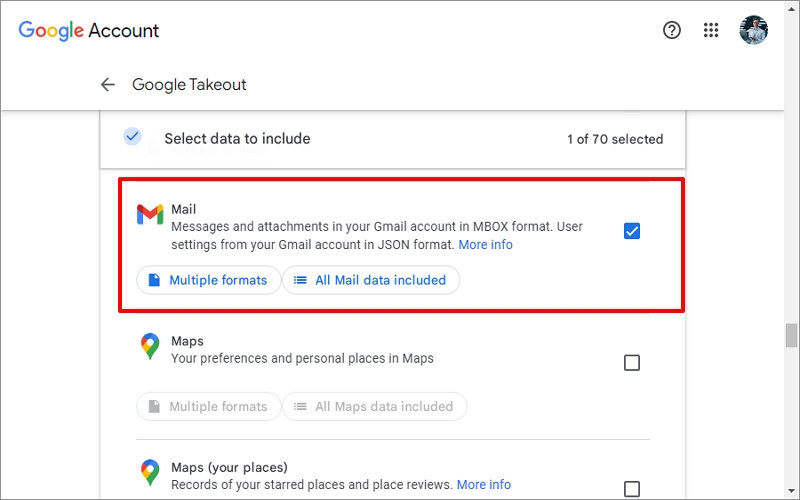
Task: Click the Select data to include heading
Action: [x=237, y=139]
